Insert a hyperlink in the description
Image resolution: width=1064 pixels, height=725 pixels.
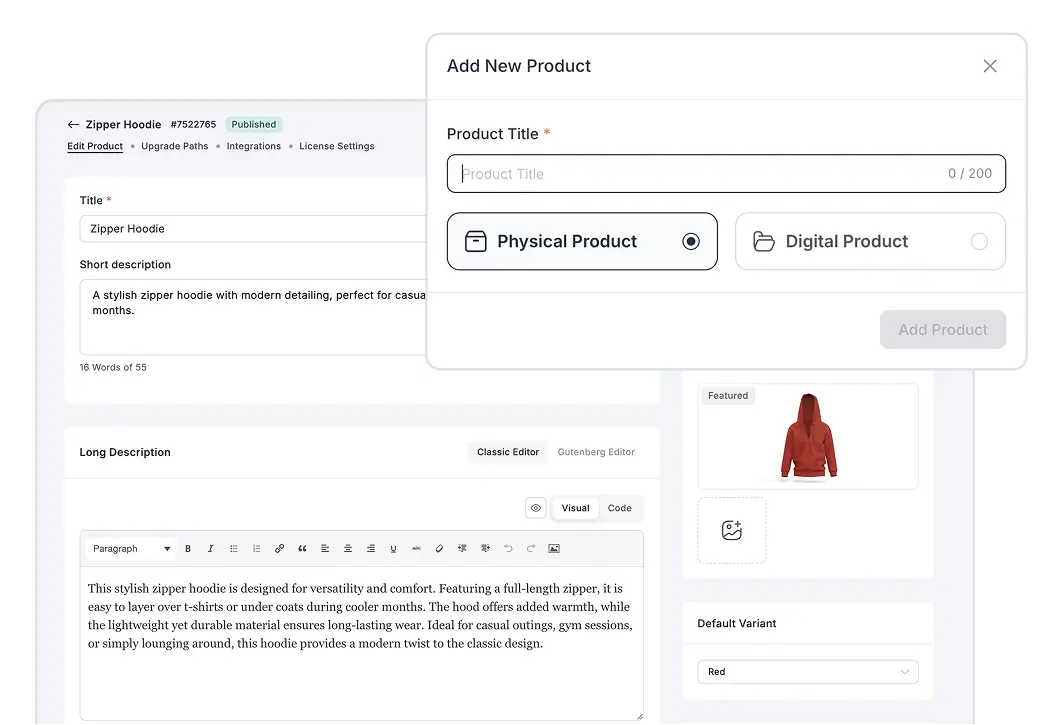pos(280,548)
